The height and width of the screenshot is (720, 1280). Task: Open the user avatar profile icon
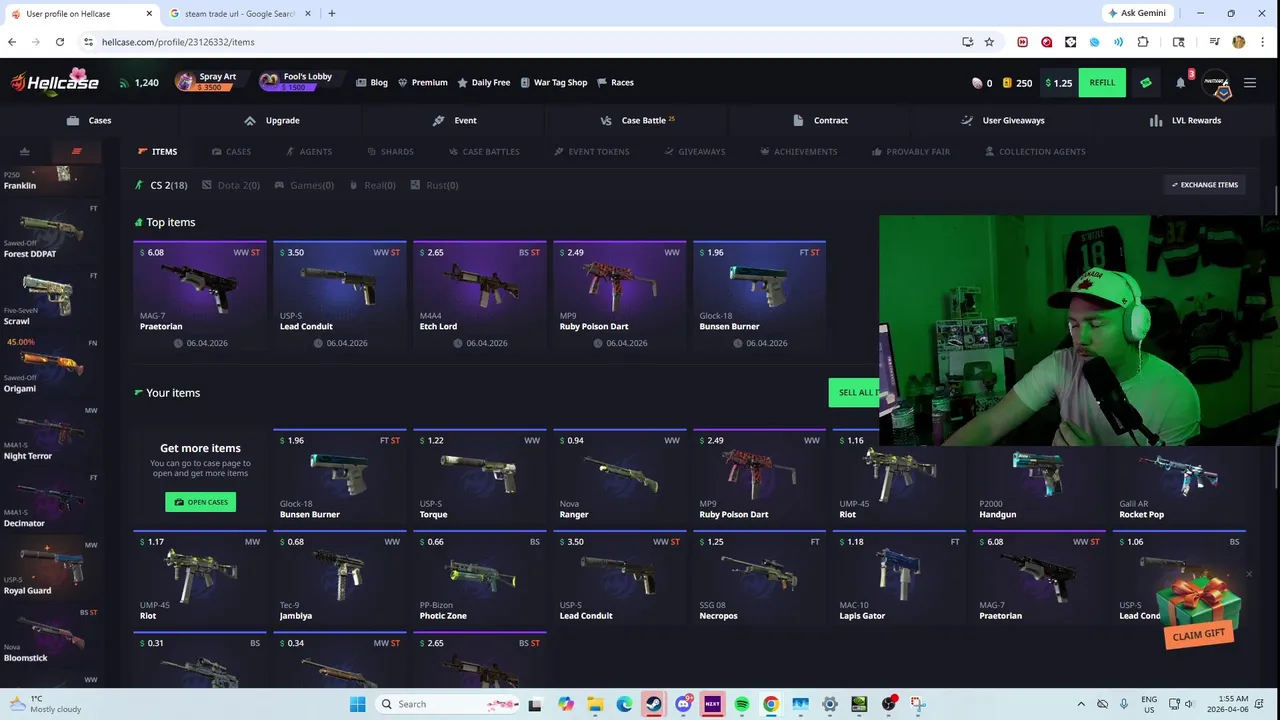pyautogui.click(x=1217, y=84)
